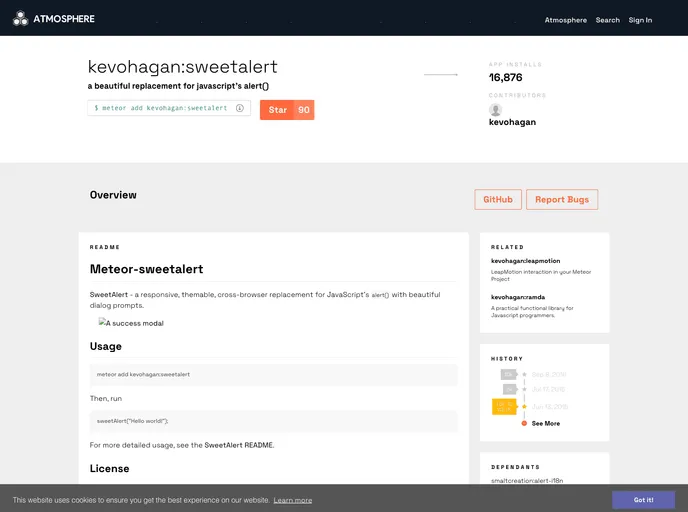Click the DEPENDANTS panel label
The height and width of the screenshot is (512, 688).
tap(516, 467)
